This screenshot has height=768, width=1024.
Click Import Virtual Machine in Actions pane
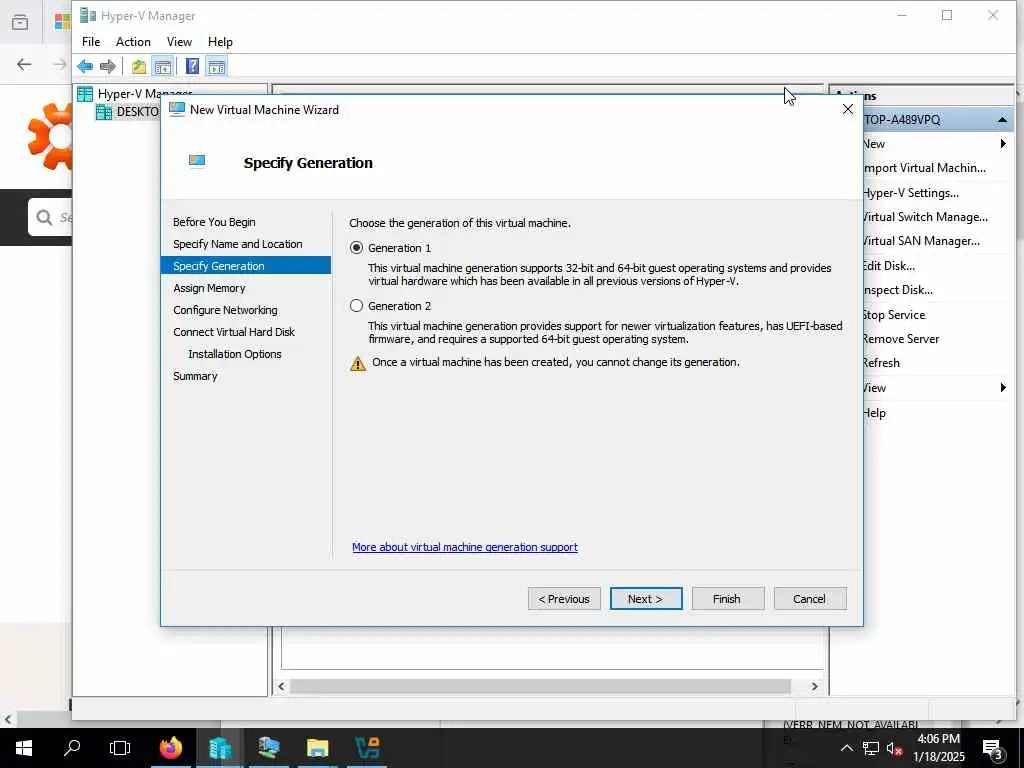(x=923, y=168)
